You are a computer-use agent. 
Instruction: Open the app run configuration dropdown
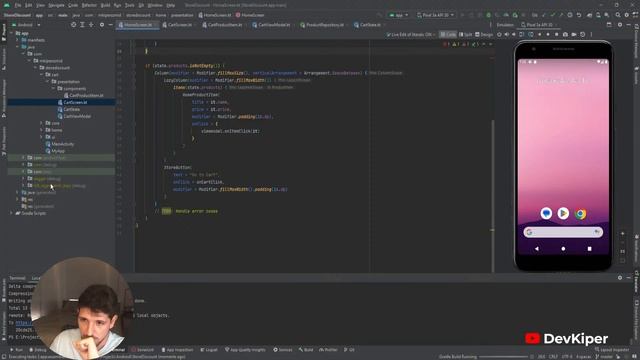pos(398,15)
